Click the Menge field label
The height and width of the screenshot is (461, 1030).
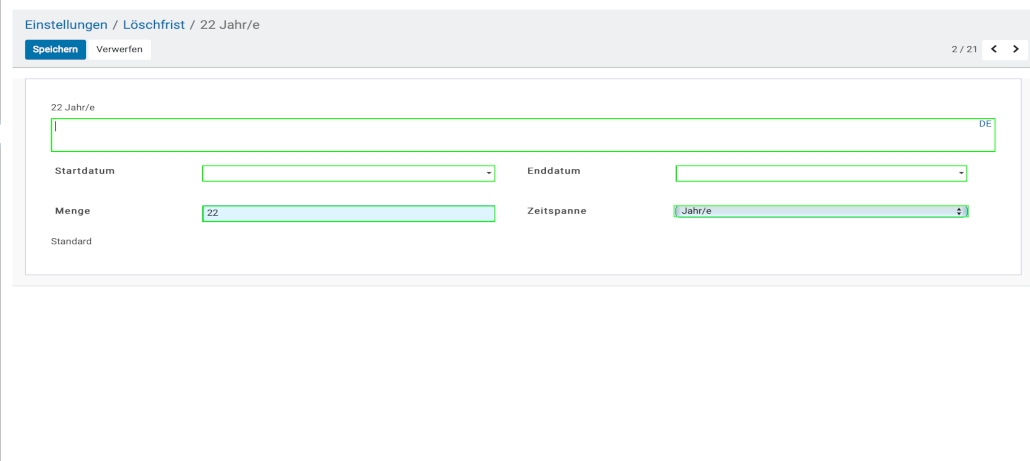pos(73,211)
